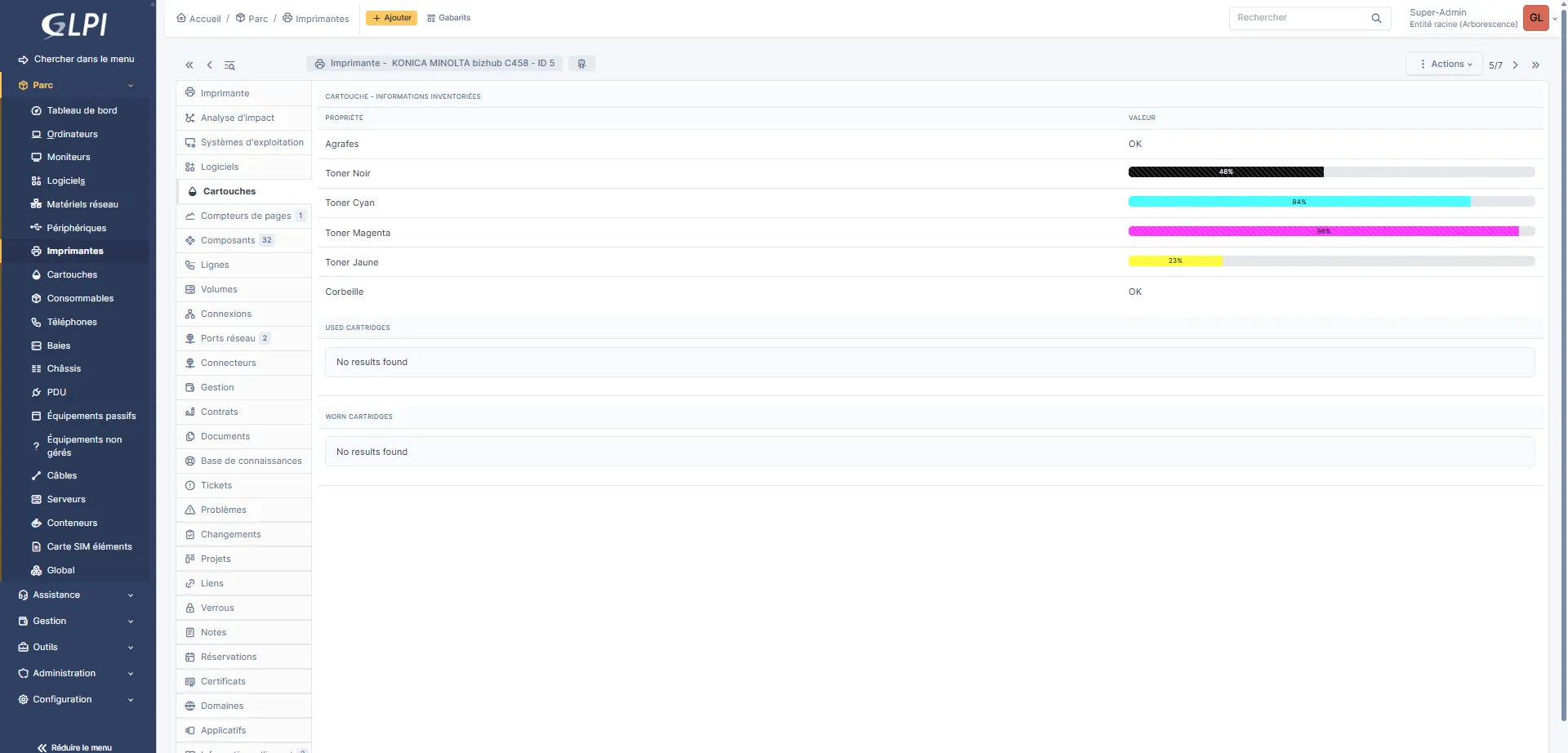Screen dimensions: 1568x753
Task: Click the GLPI logo
Action: [x=75, y=25]
